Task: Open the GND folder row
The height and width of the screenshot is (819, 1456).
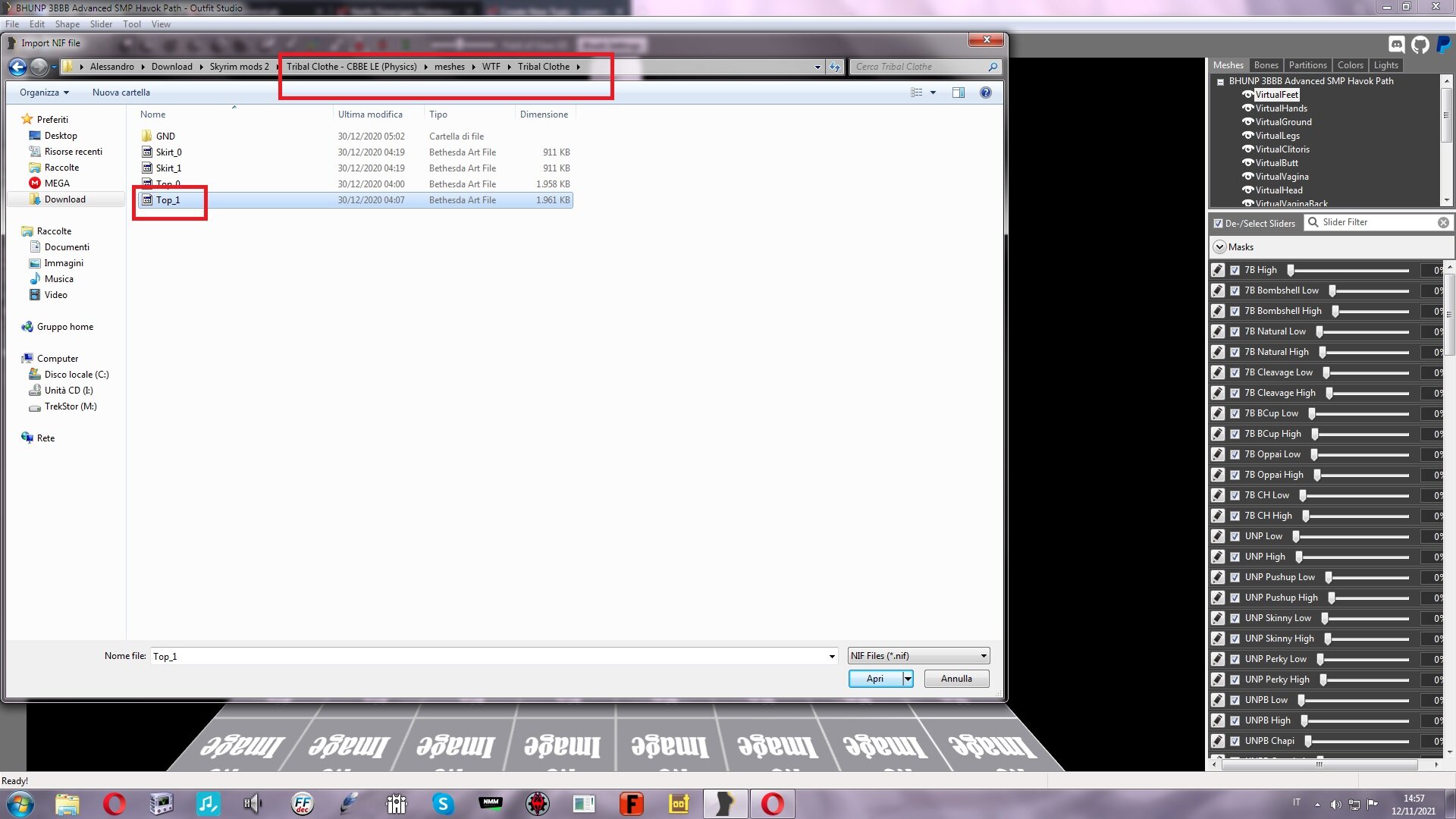Action: 355,136
